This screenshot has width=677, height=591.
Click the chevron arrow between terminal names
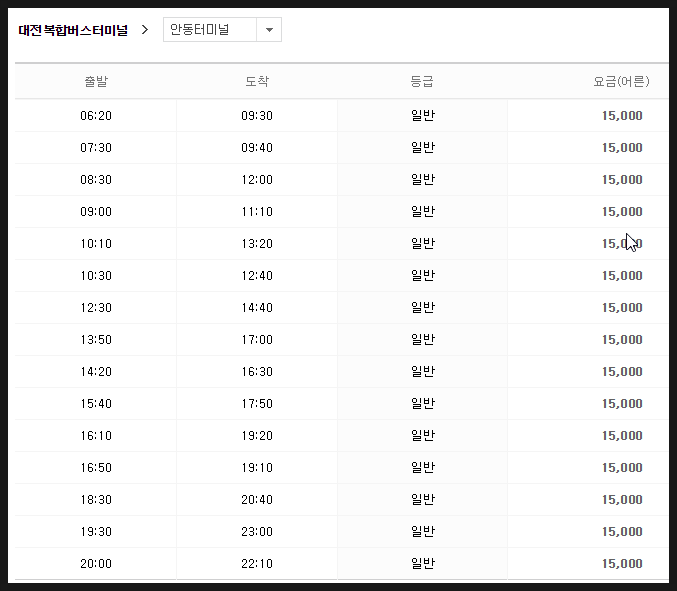145,30
